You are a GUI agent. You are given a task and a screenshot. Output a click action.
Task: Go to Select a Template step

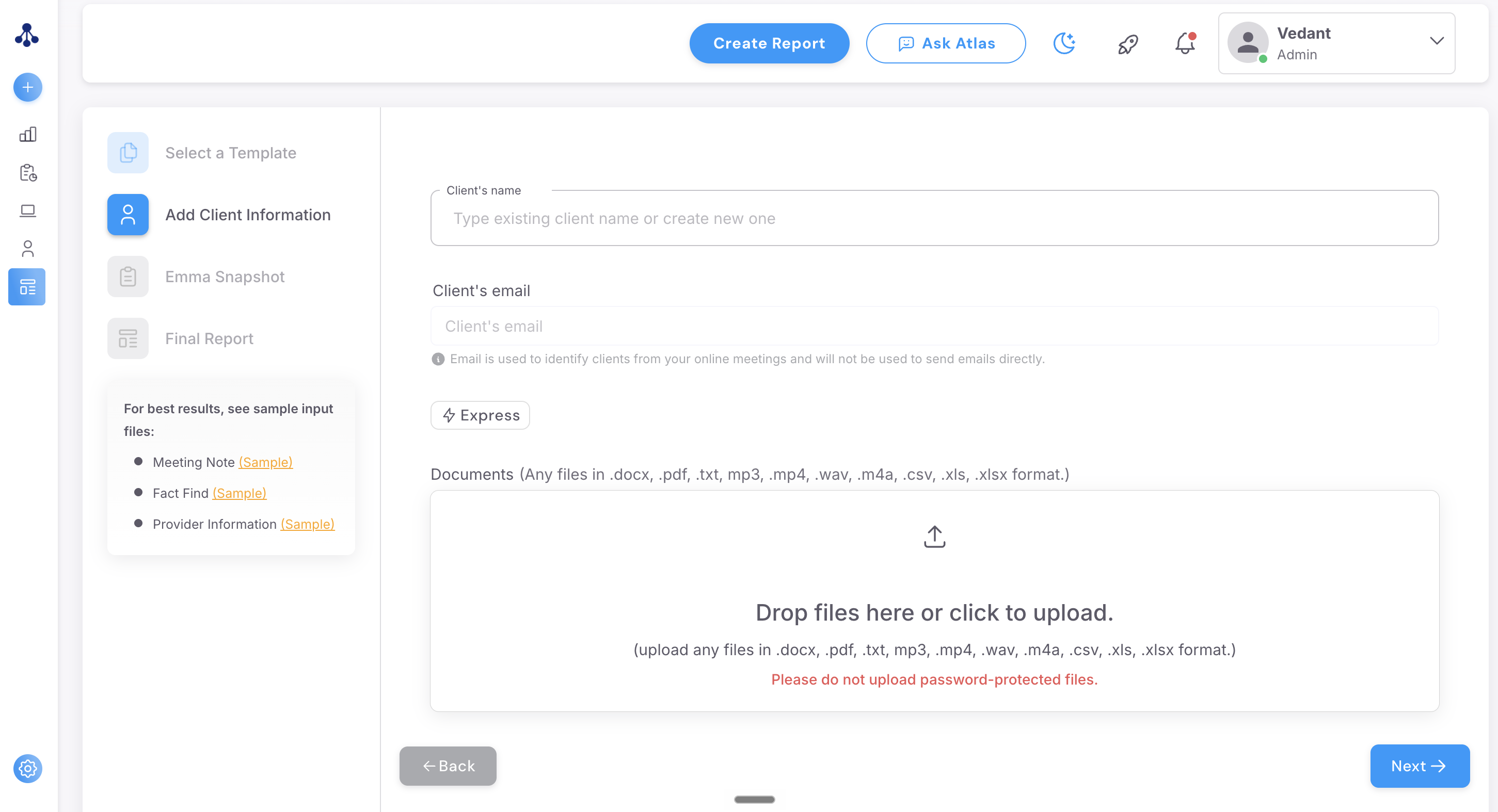click(x=230, y=153)
